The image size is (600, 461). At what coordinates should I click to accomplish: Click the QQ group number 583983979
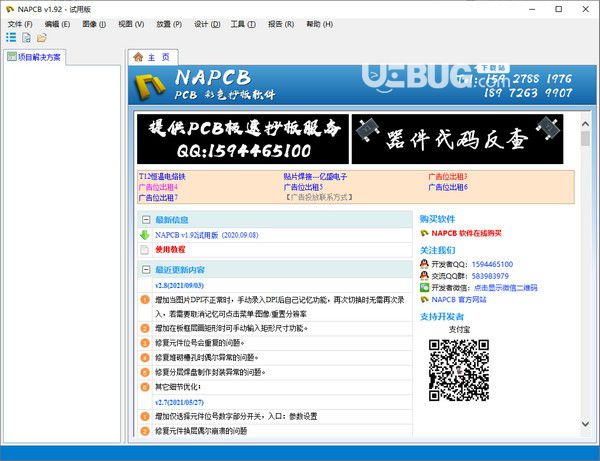[490, 276]
